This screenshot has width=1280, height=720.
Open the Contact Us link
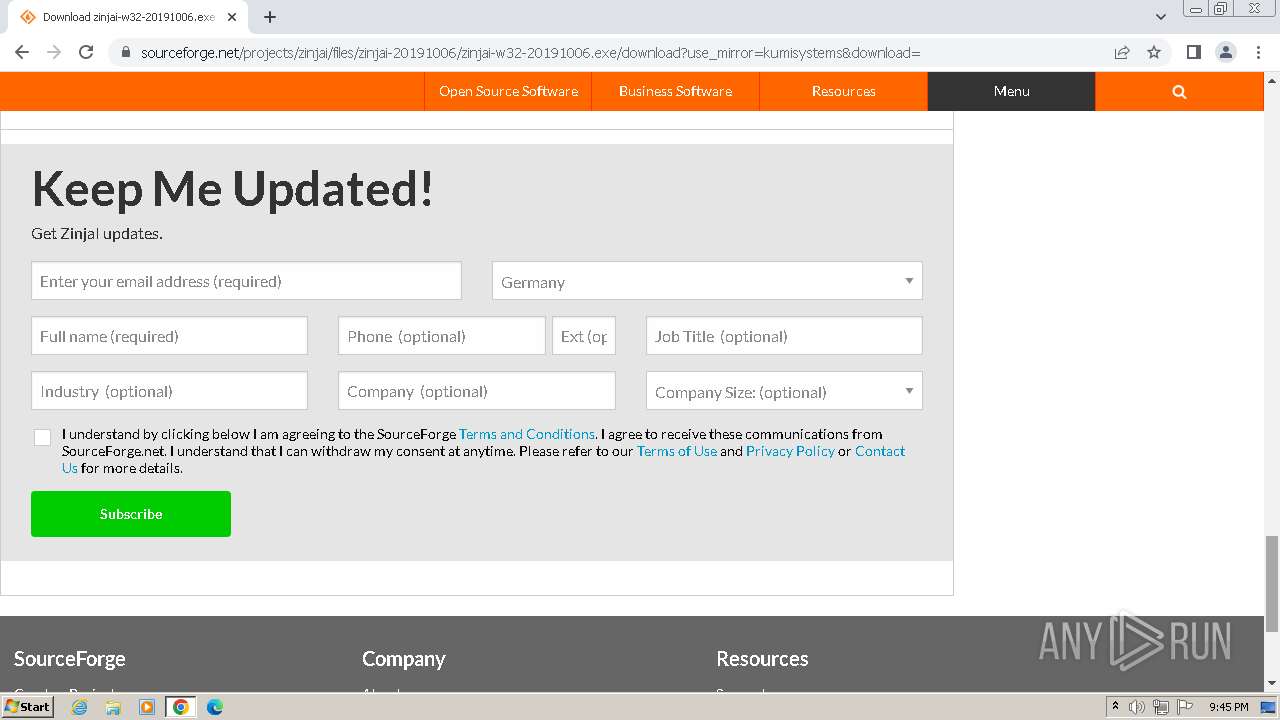(x=880, y=451)
